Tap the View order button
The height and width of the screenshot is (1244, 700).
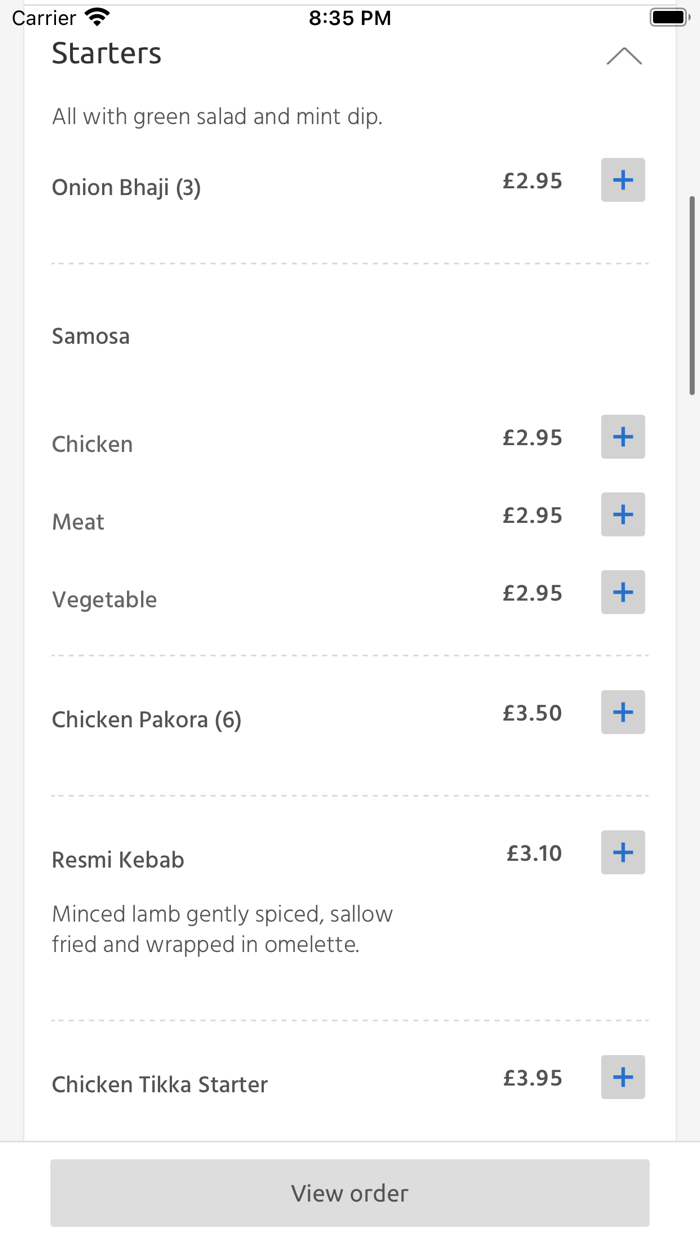tap(349, 1193)
